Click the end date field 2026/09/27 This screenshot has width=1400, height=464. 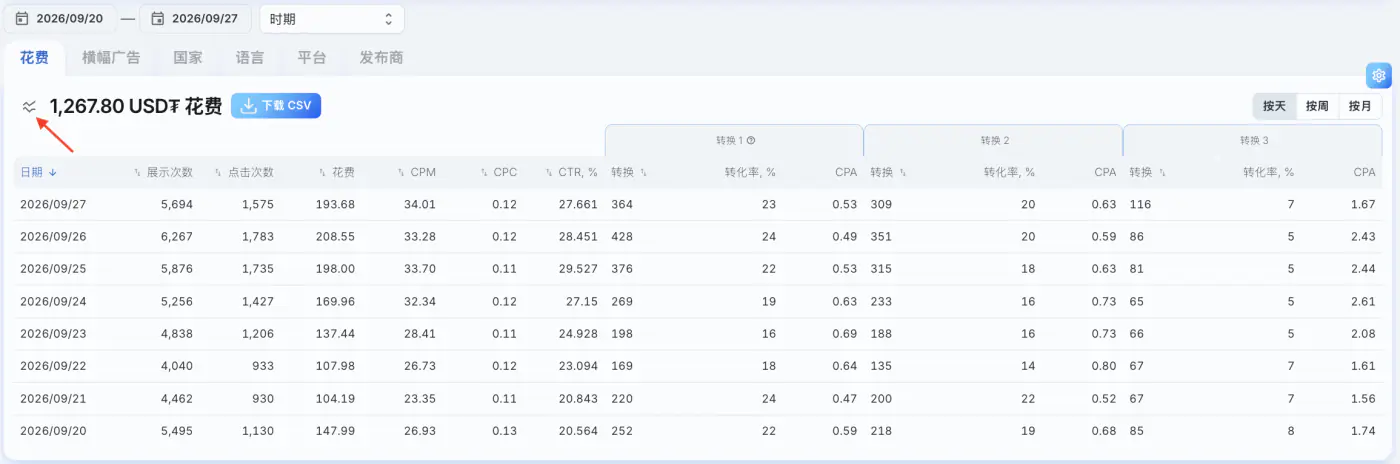(x=195, y=19)
